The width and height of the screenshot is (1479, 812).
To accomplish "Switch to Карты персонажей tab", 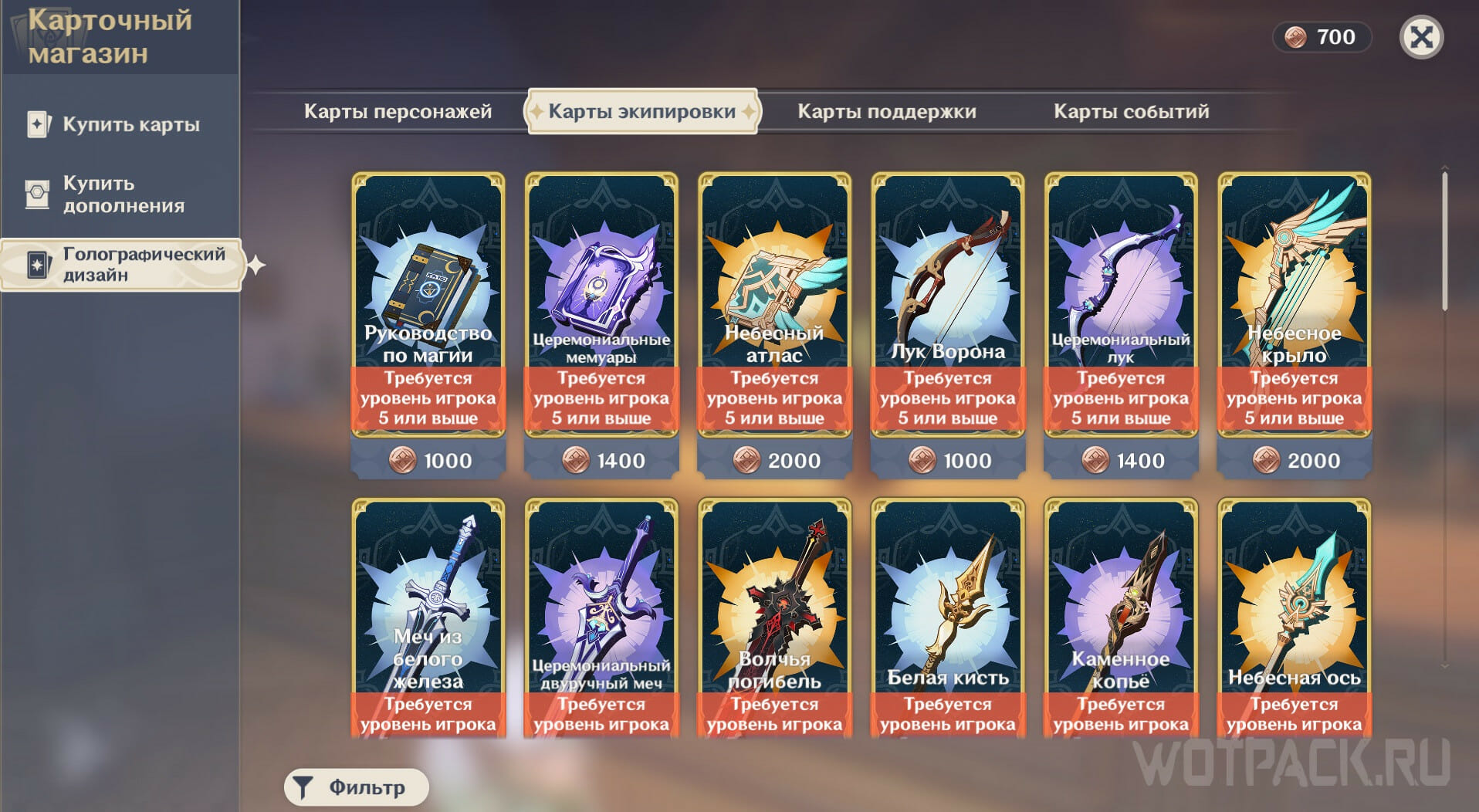I will pos(398,111).
